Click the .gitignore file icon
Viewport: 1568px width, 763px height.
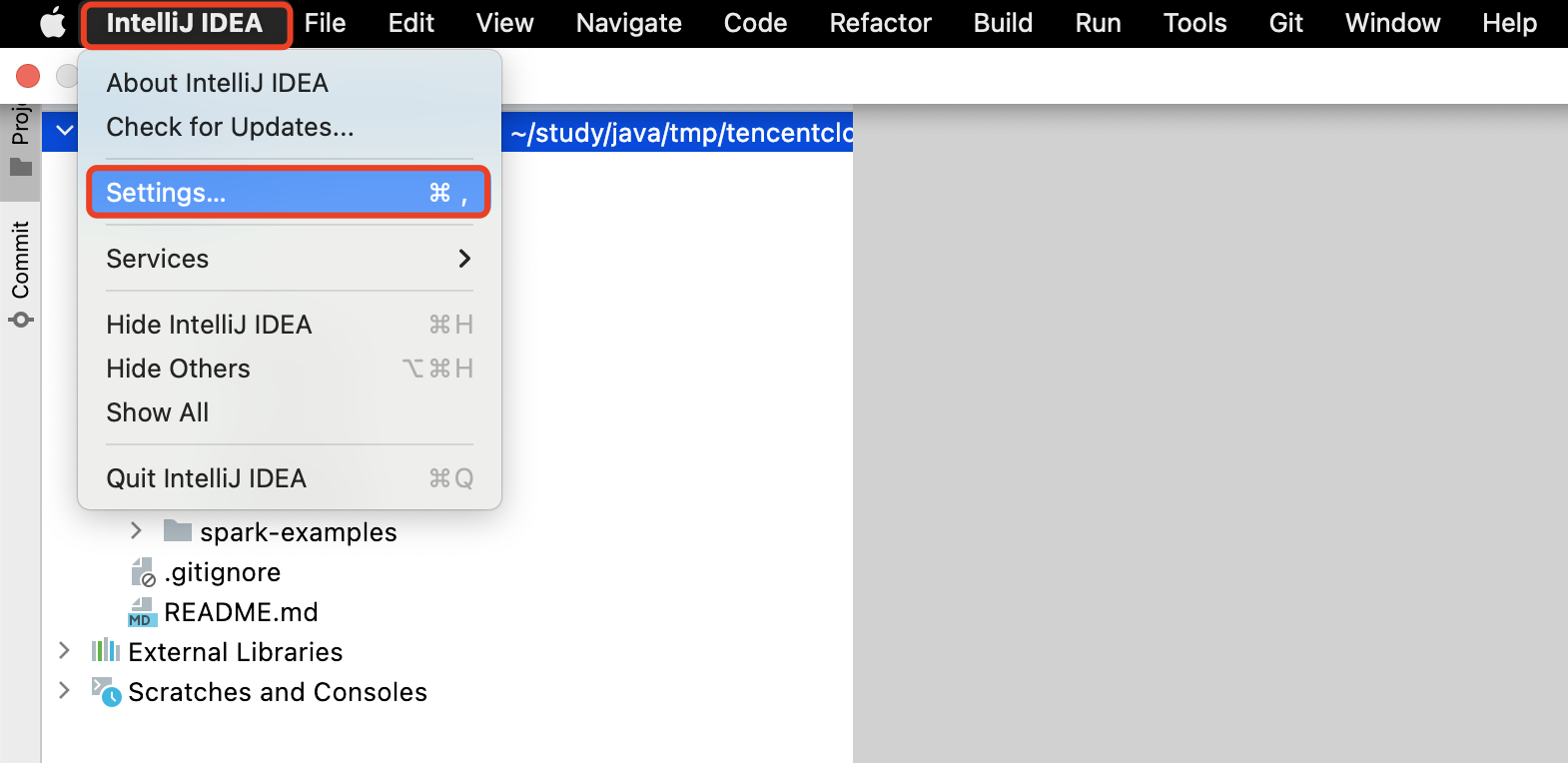click(x=144, y=572)
